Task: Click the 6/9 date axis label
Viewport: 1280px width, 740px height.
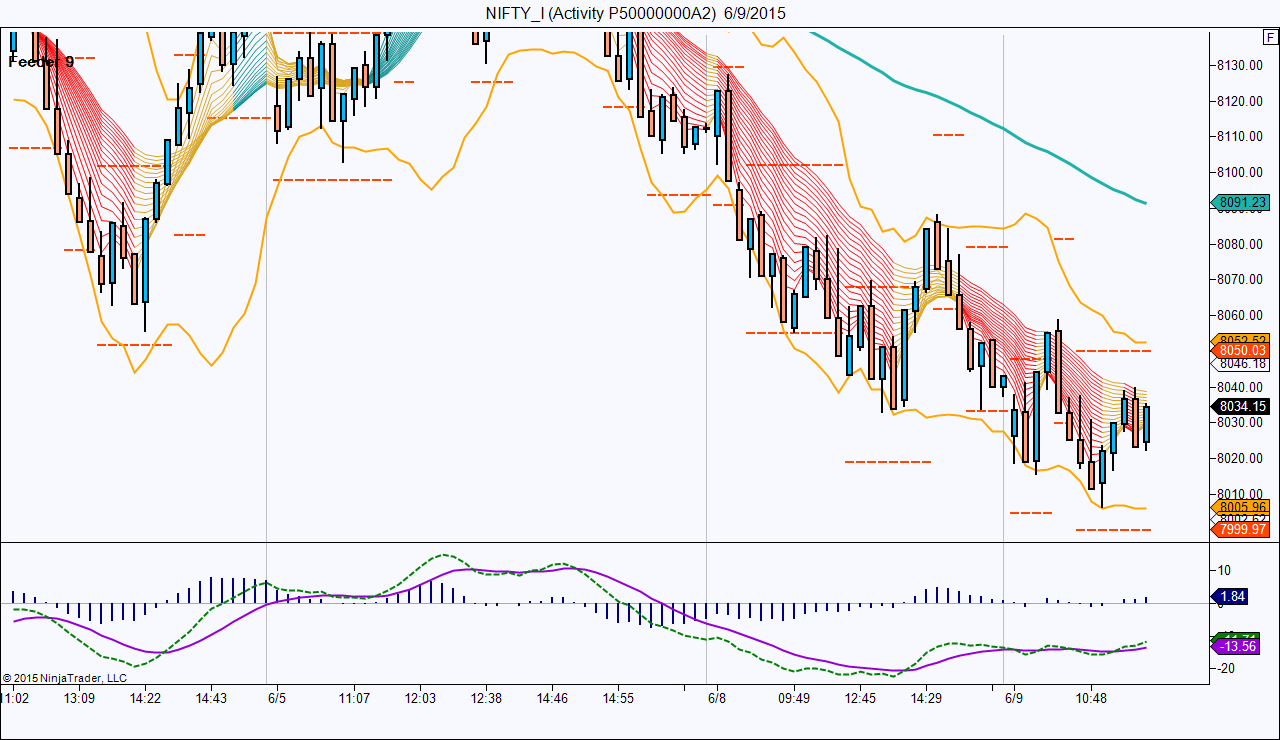Action: pos(1013,698)
